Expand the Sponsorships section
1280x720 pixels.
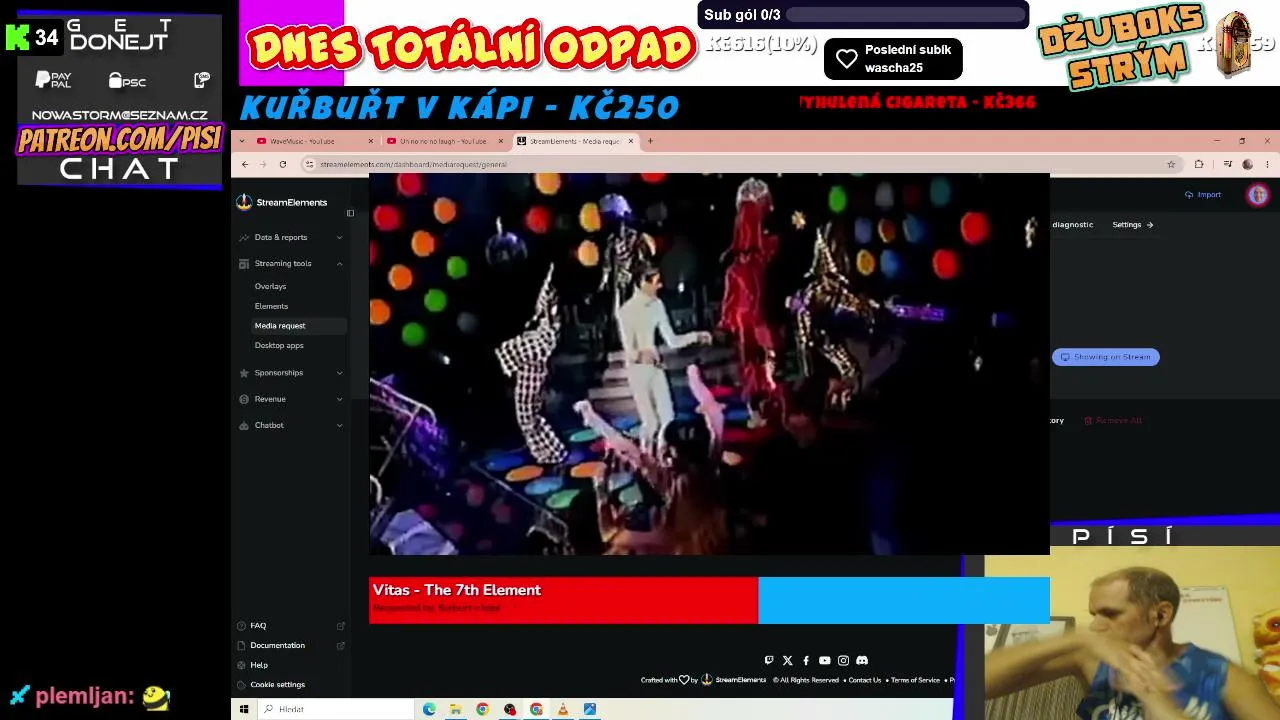tap(339, 373)
